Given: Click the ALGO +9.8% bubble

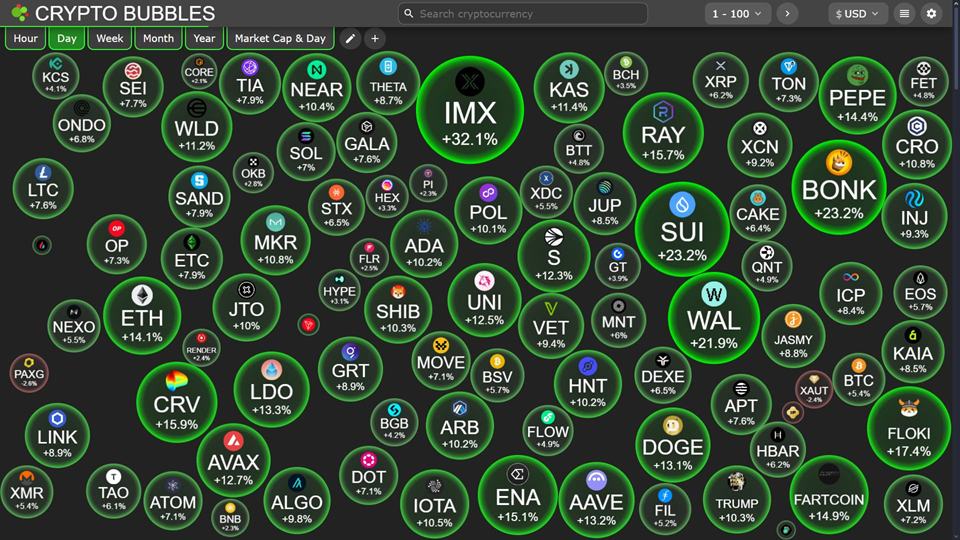Looking at the screenshot, I should click(x=297, y=500).
